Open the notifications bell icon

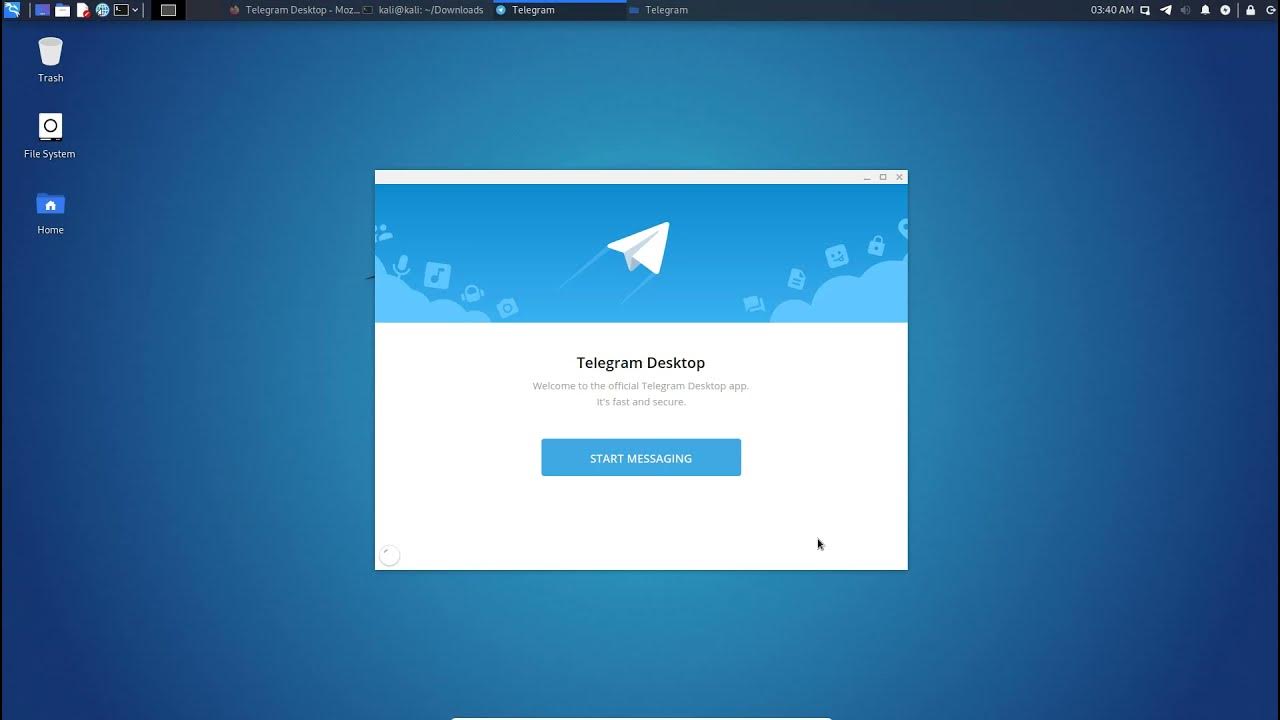[1205, 10]
